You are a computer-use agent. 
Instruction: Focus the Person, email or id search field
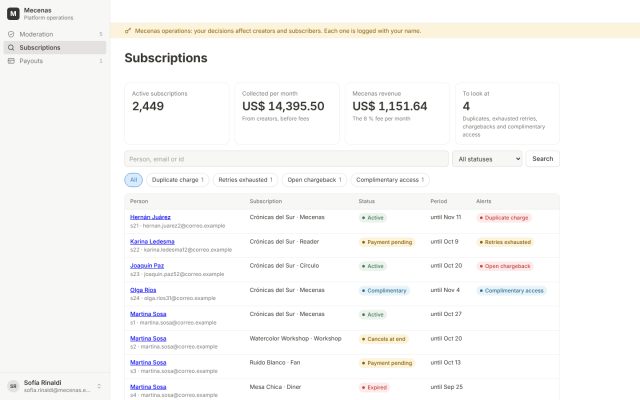point(286,159)
